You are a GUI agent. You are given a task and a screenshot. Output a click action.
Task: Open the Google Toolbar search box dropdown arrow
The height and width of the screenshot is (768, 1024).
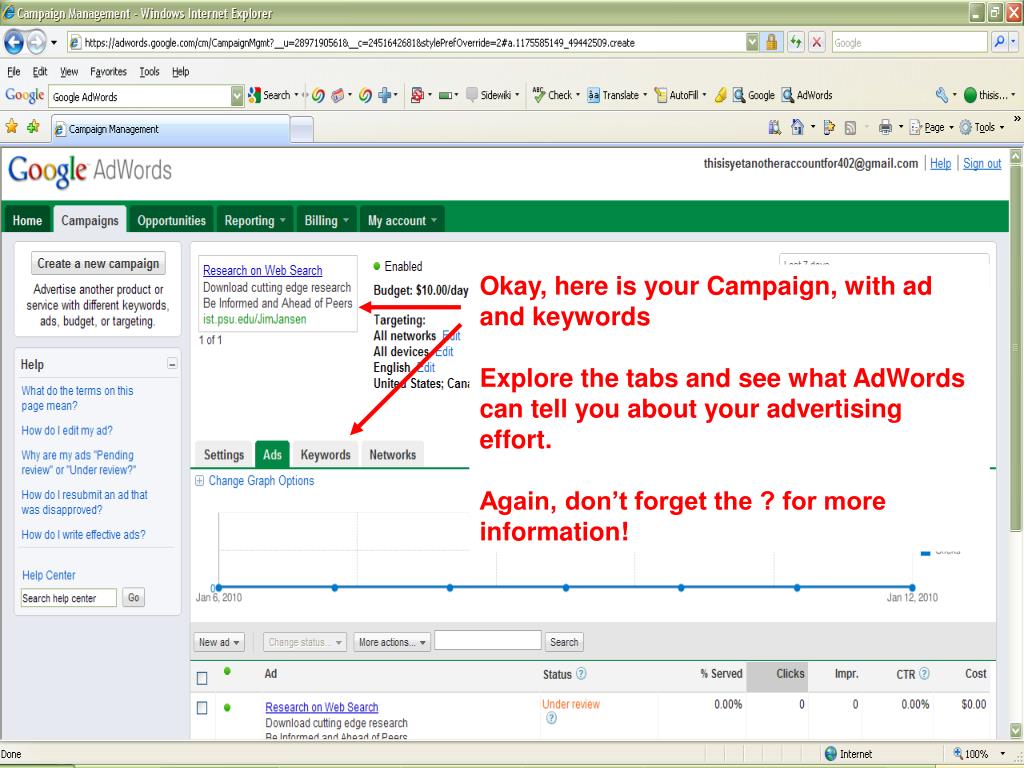tap(236, 96)
